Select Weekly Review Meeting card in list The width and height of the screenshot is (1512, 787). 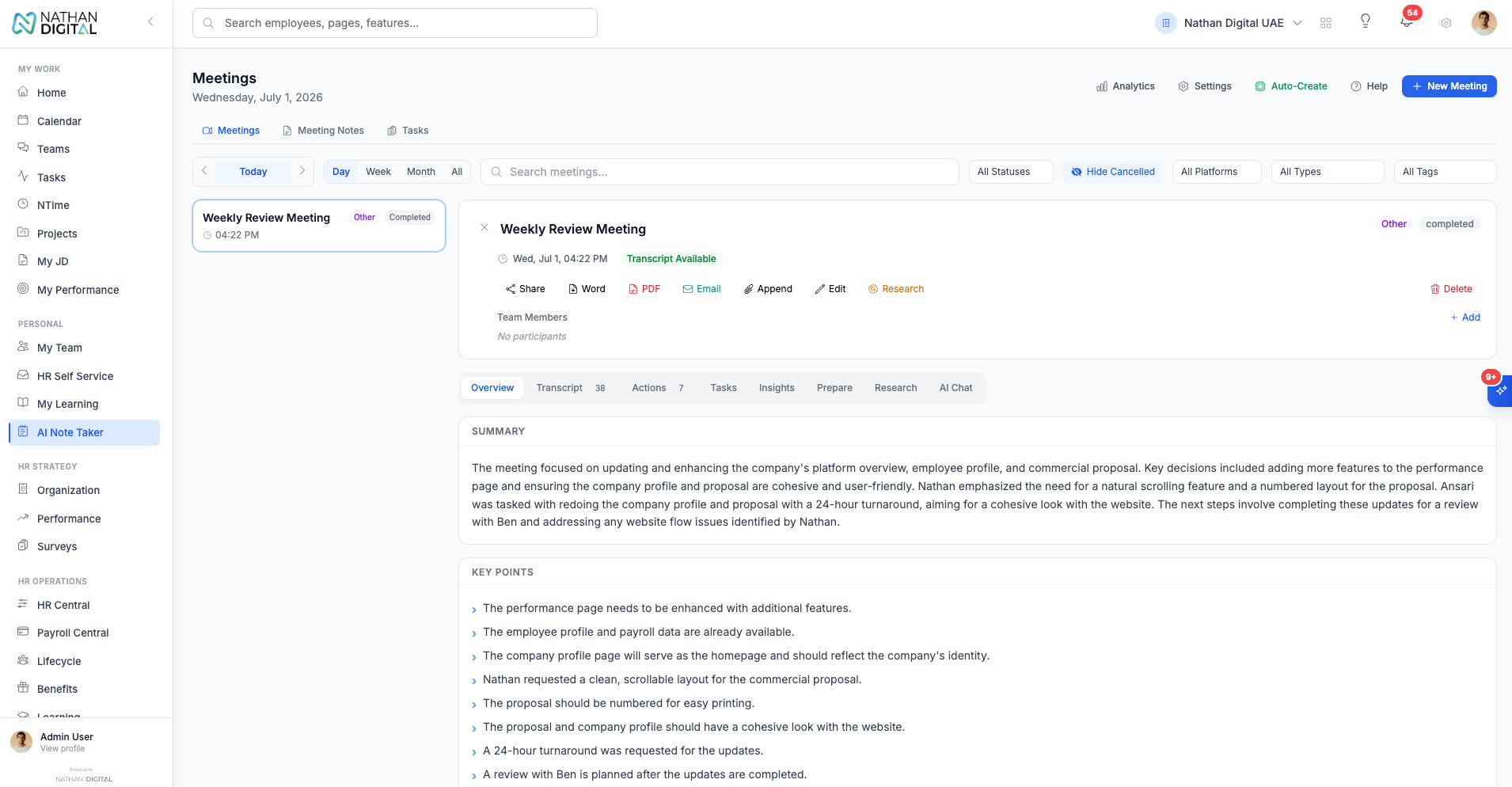(319, 226)
